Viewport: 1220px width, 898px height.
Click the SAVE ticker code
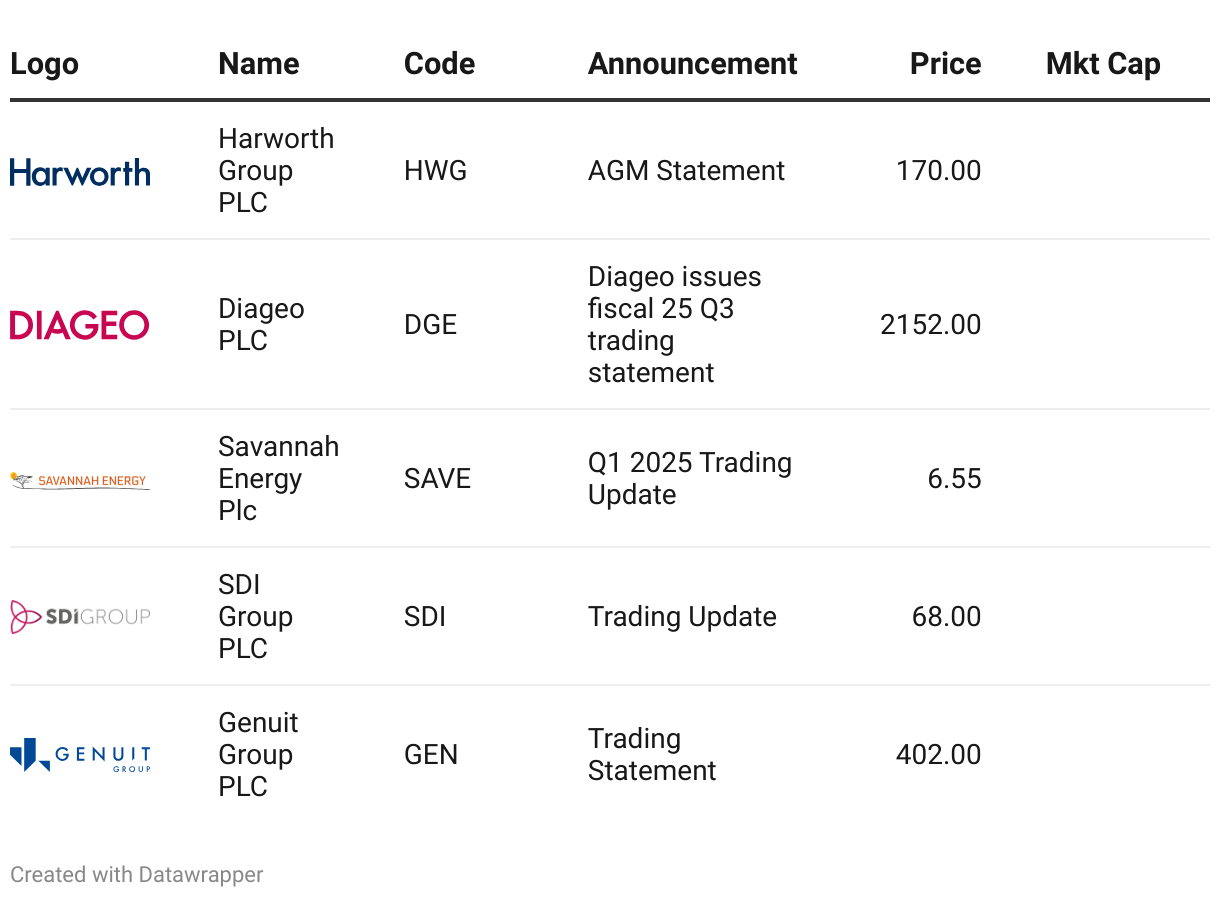point(437,479)
